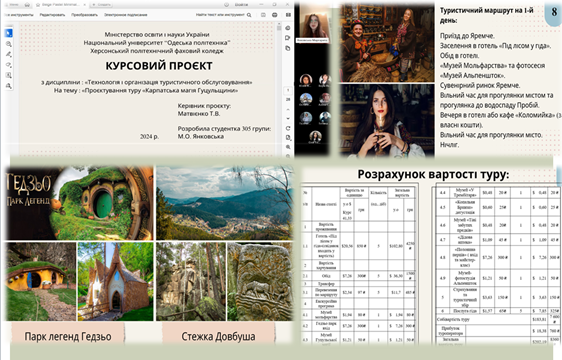Open the topmost icon in right side panel

[x=288, y=28]
